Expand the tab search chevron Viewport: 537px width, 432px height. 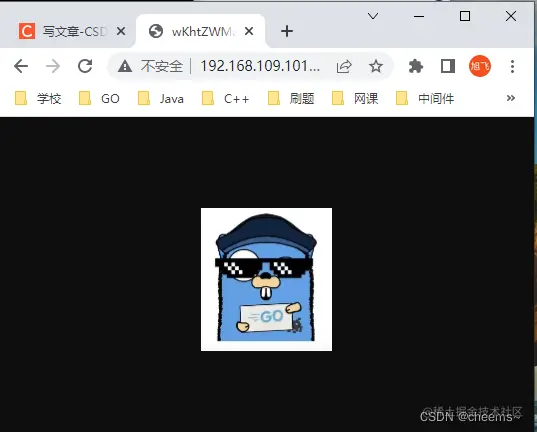[x=373, y=16]
